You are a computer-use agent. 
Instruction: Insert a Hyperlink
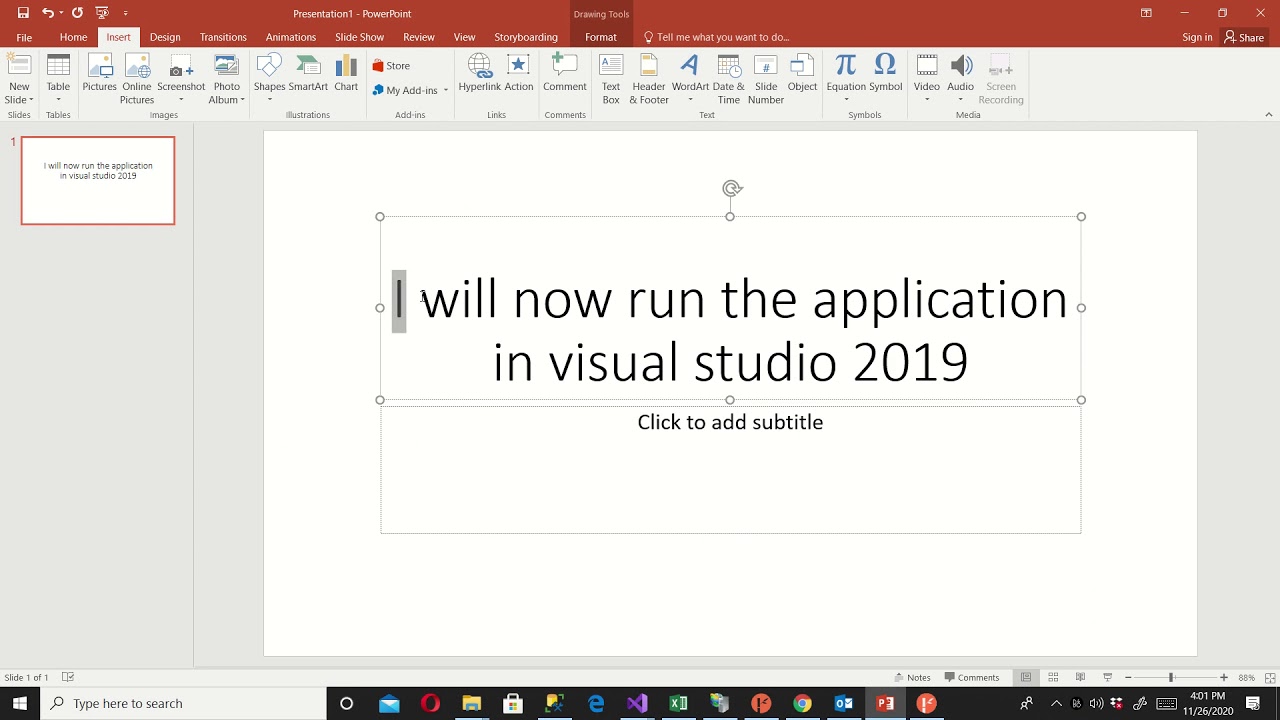point(479,74)
